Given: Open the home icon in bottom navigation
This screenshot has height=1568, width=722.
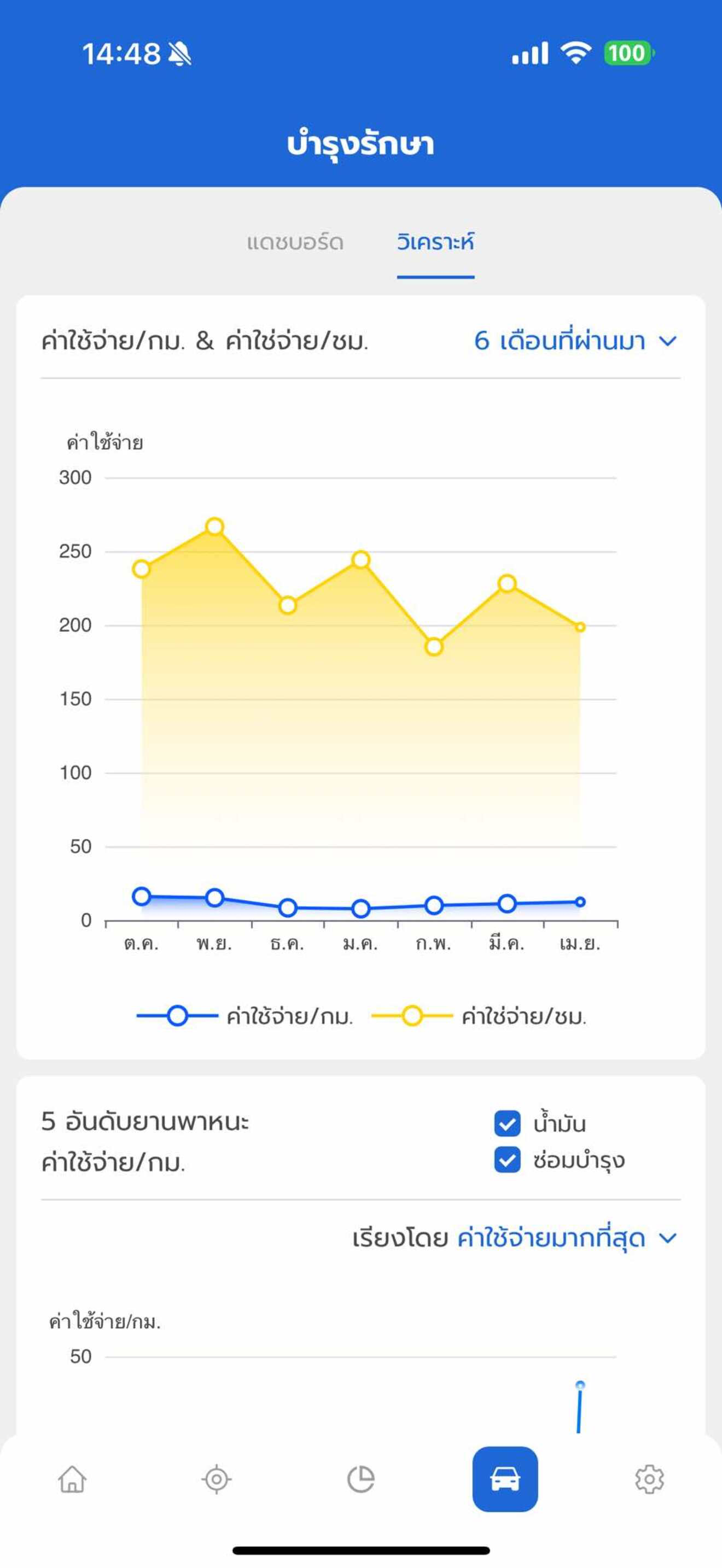Looking at the screenshot, I should point(72,1478).
